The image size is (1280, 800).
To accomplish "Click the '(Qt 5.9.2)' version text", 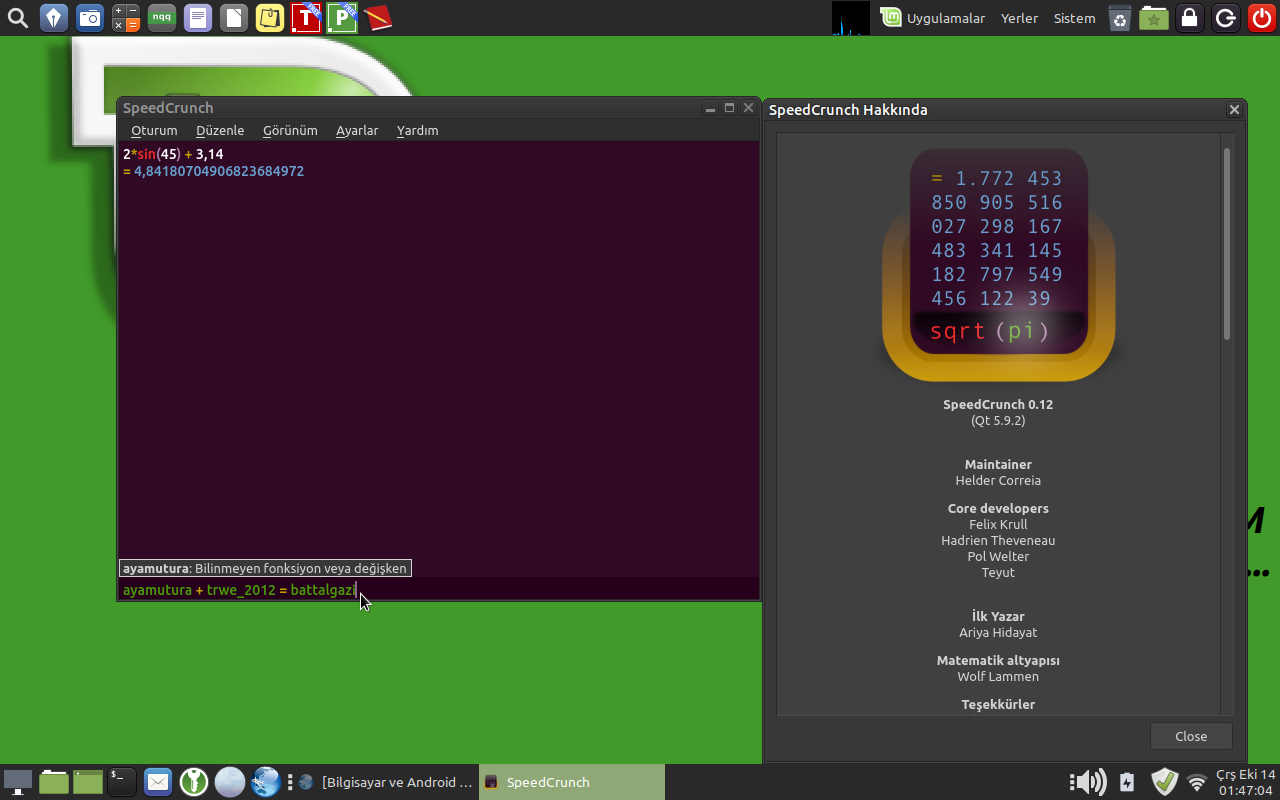I will (x=998, y=420).
